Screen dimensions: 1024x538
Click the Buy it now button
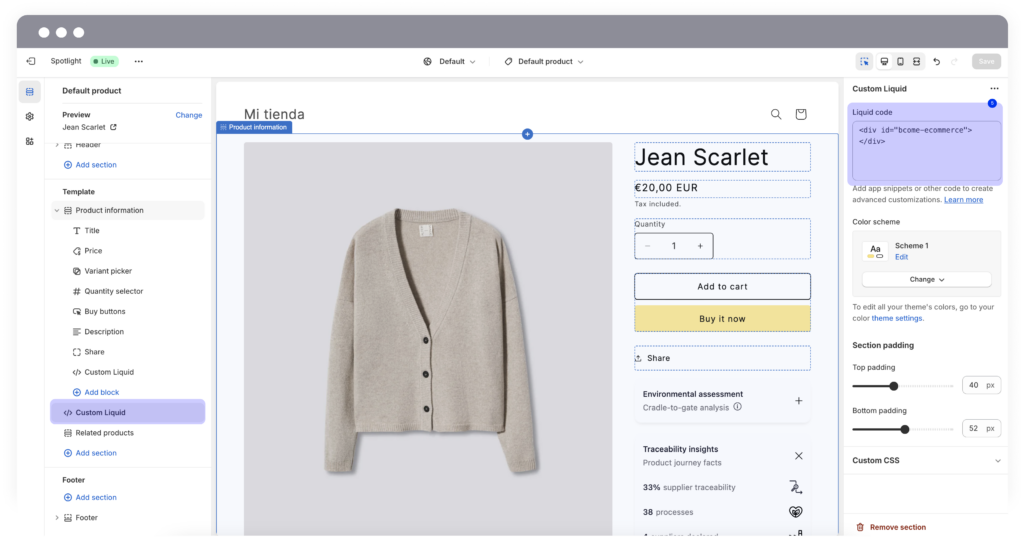(x=722, y=319)
